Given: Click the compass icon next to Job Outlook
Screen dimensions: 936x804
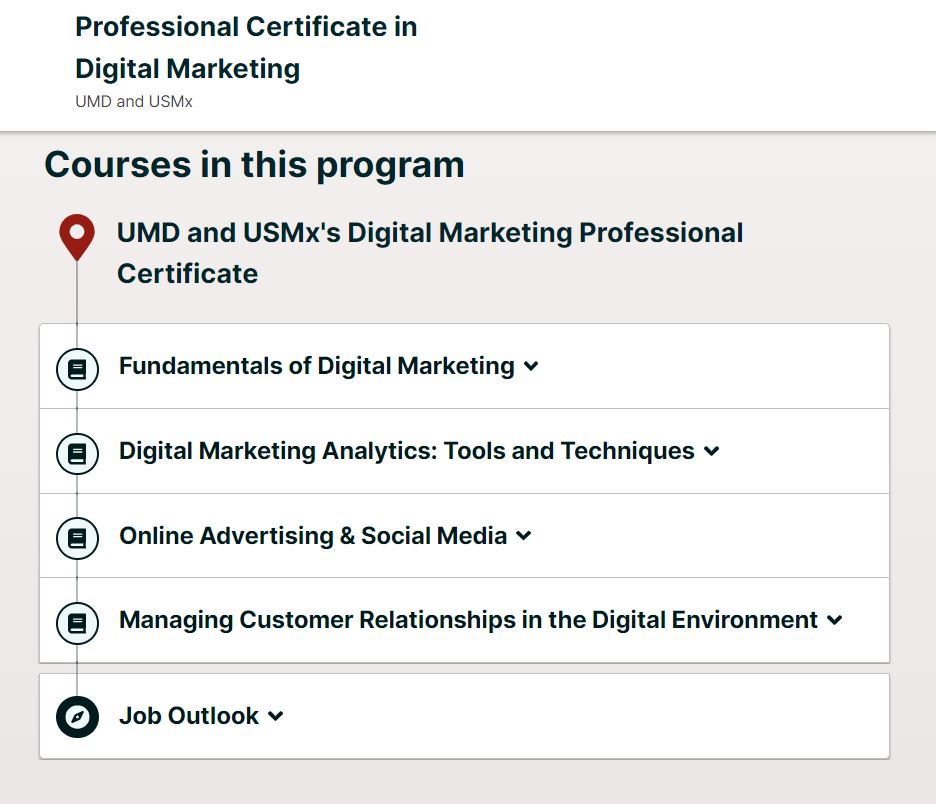Looking at the screenshot, I should point(77,717).
